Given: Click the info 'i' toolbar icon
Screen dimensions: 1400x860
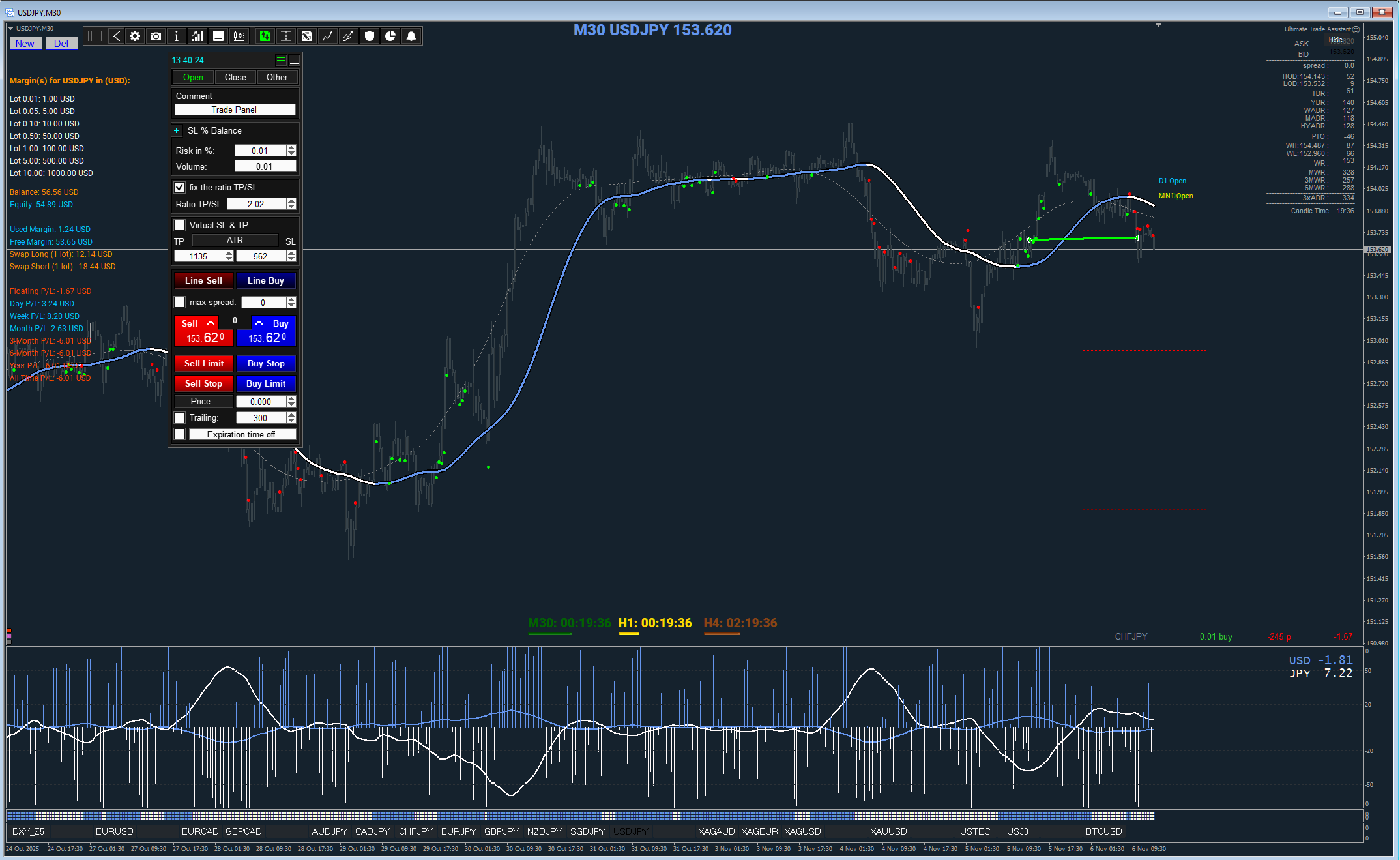Looking at the screenshot, I should tap(177, 37).
